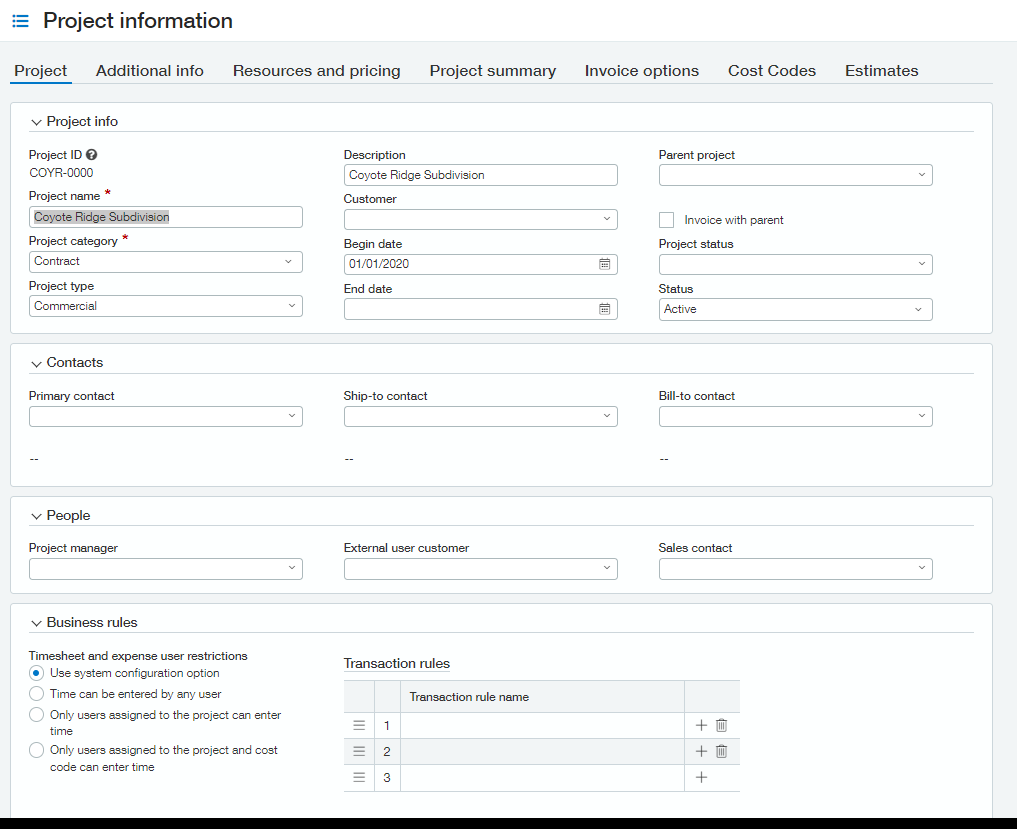The height and width of the screenshot is (829, 1017).
Task: Open the Cost Codes tab
Action: tap(771, 71)
